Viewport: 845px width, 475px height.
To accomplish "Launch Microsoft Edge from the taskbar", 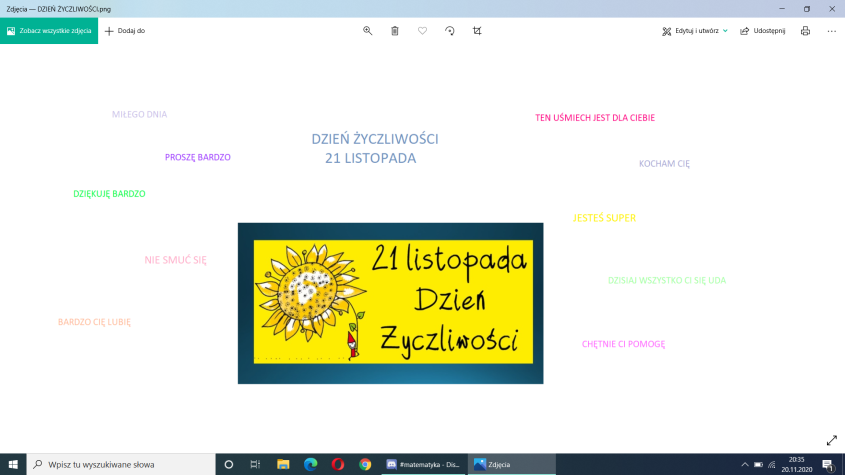I will (x=310, y=464).
